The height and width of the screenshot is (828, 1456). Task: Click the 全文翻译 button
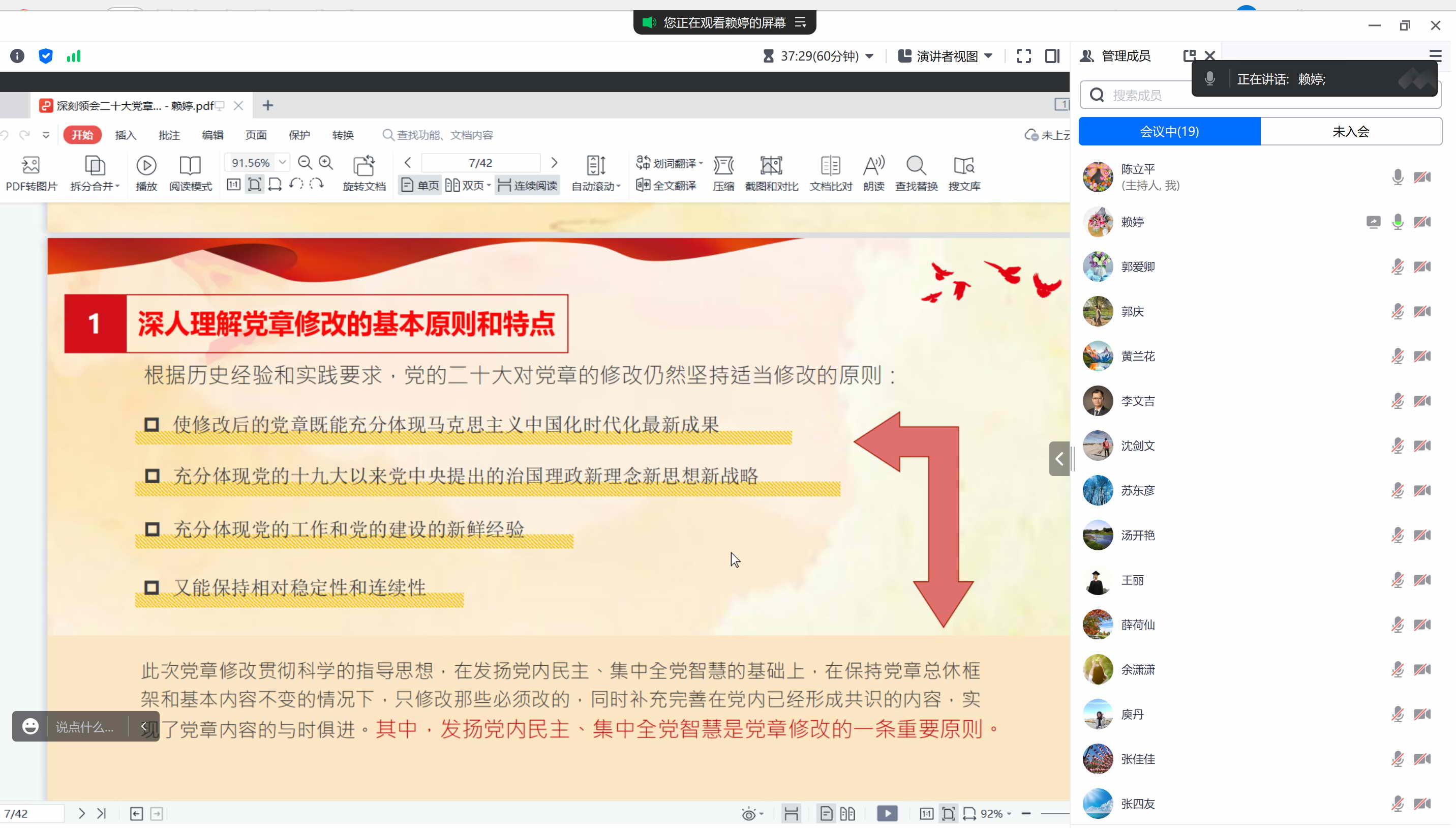coord(666,186)
